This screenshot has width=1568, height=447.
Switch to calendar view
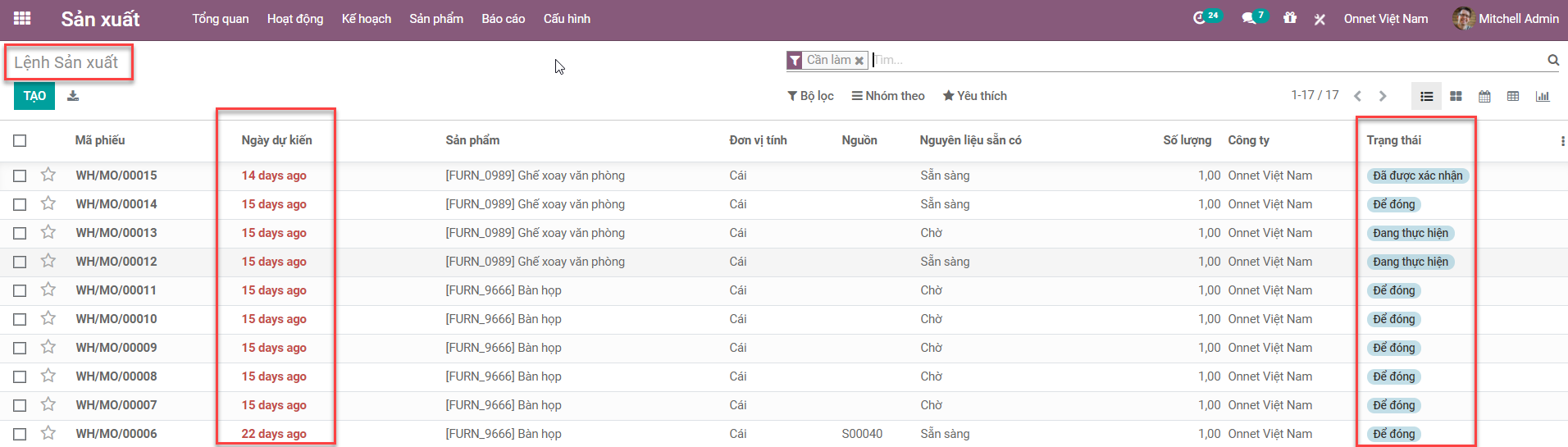point(1484,96)
